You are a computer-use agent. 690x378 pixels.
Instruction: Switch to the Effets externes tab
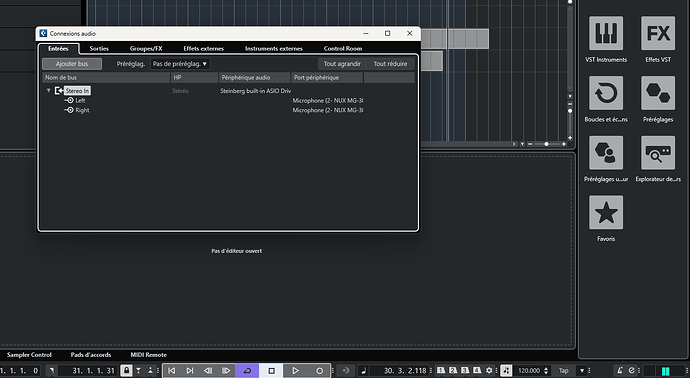point(203,48)
